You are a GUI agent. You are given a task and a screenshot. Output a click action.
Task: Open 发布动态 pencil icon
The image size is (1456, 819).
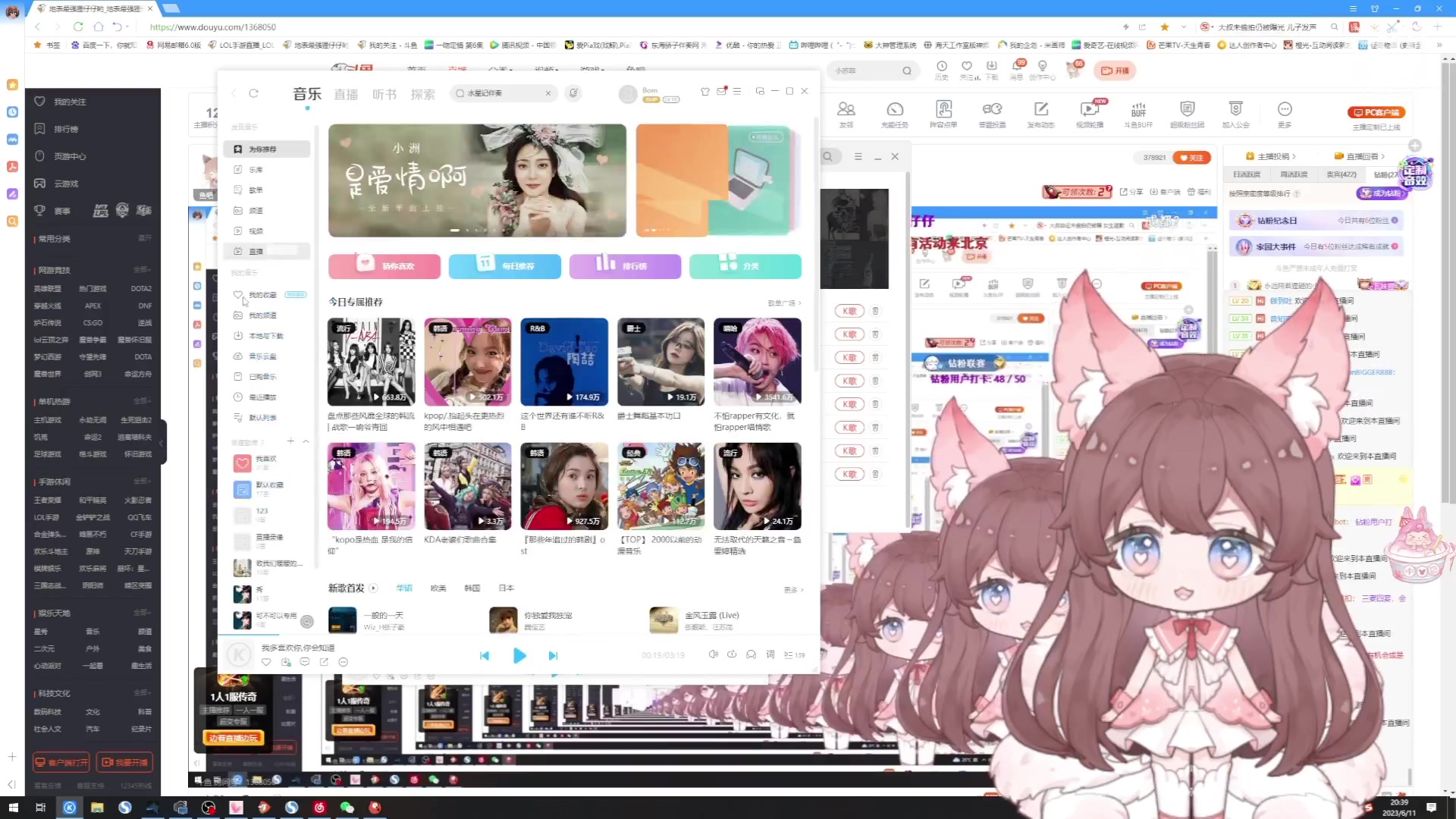(x=1041, y=115)
